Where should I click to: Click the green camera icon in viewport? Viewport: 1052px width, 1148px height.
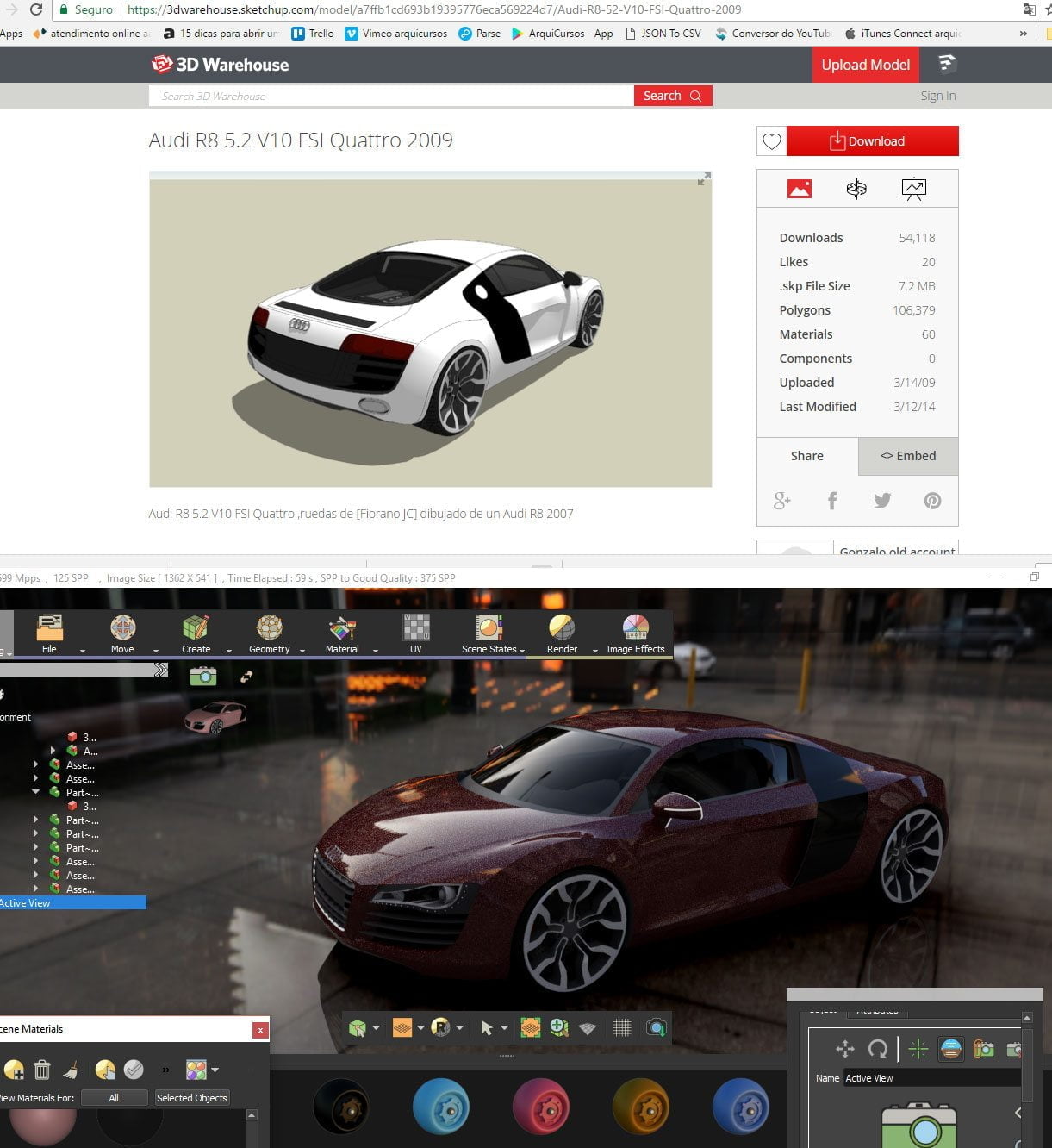click(203, 676)
